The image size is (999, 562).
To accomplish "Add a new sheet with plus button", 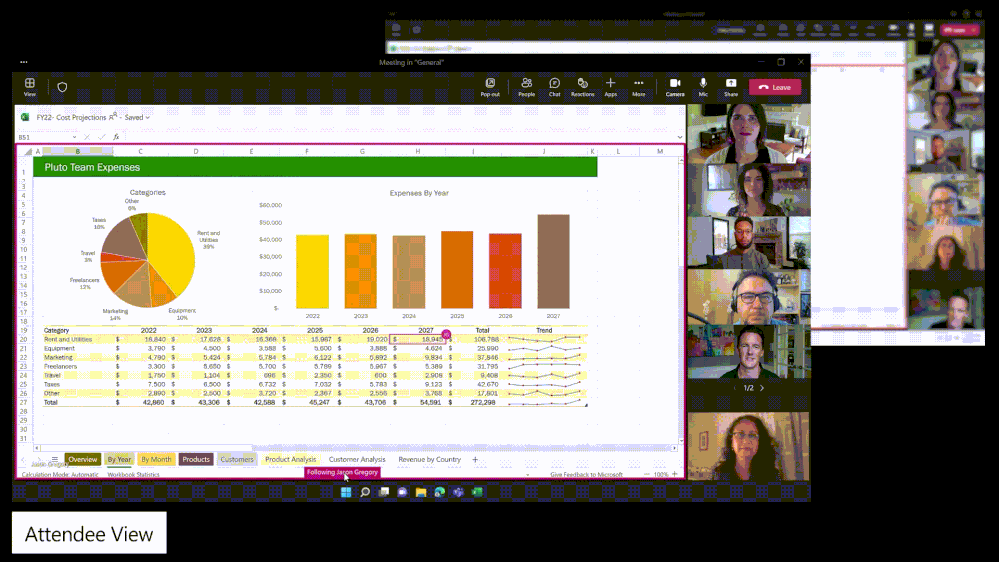I will click(x=475, y=459).
